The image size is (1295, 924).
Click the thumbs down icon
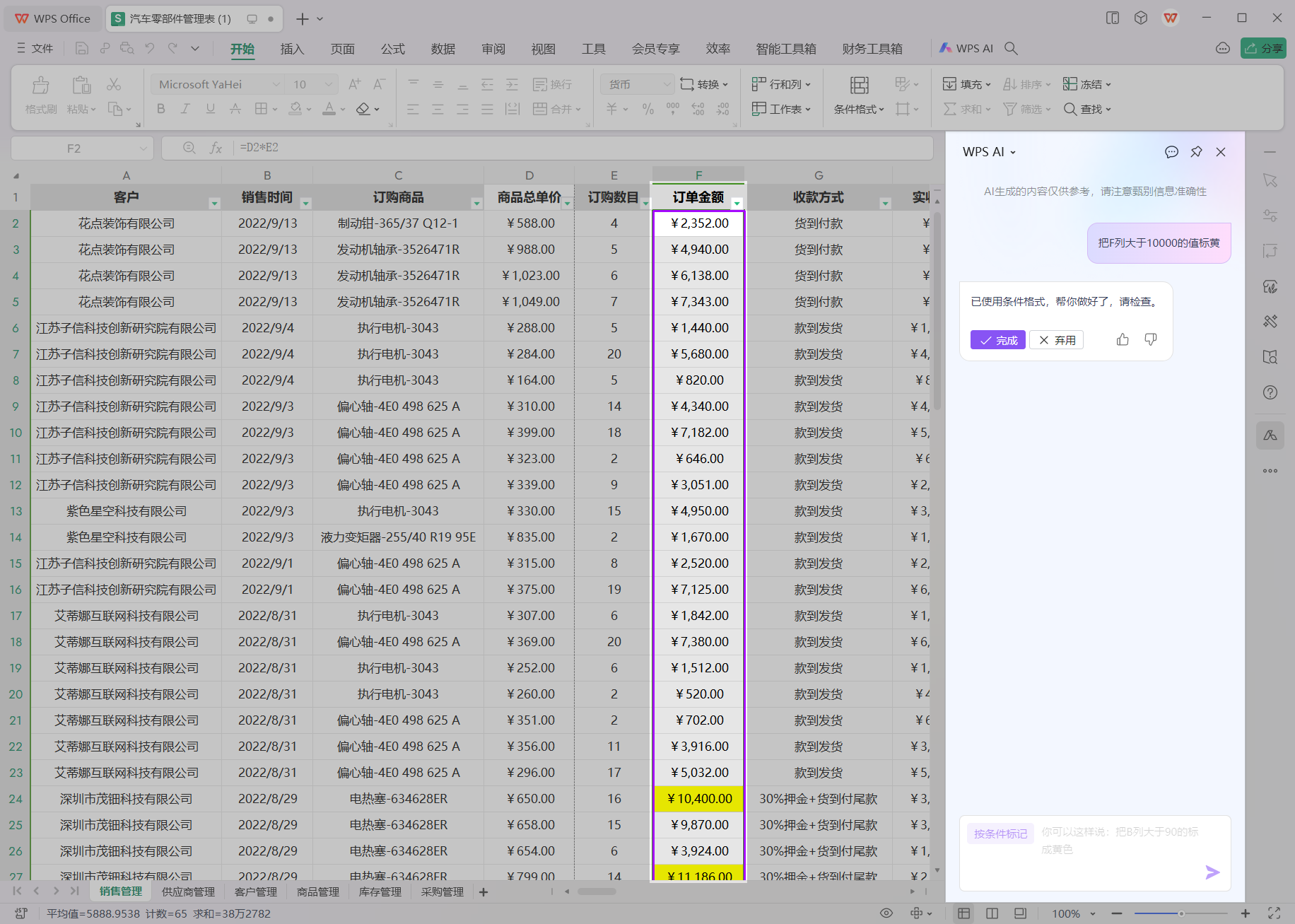point(1151,340)
